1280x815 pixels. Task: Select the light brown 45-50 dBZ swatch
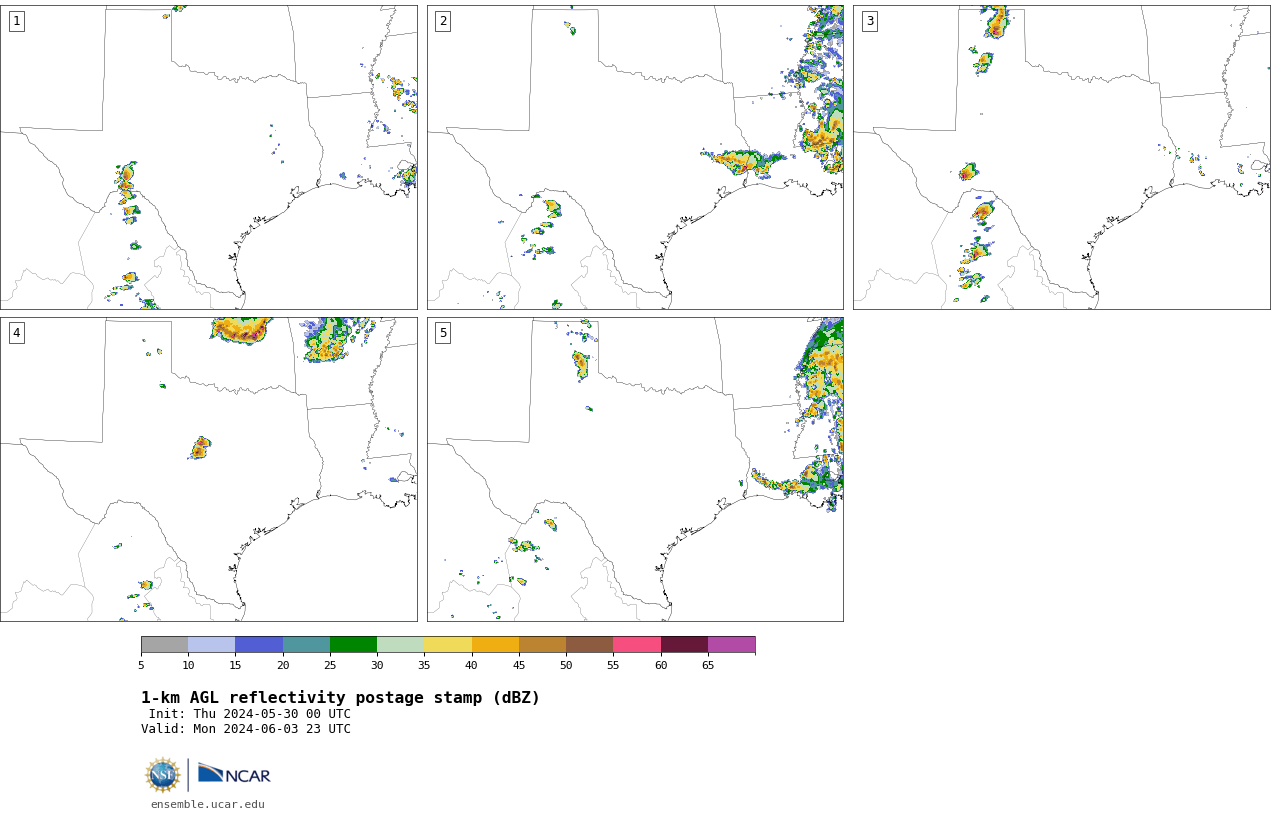pyautogui.click(x=542, y=645)
